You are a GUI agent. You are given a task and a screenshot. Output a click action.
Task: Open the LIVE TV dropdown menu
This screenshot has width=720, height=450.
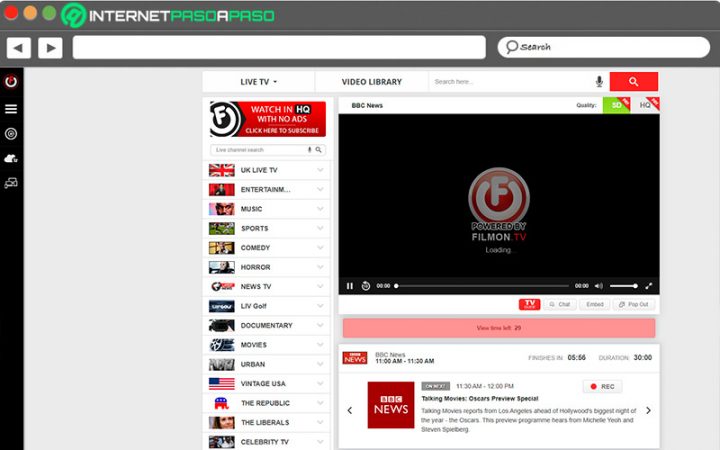tap(258, 82)
